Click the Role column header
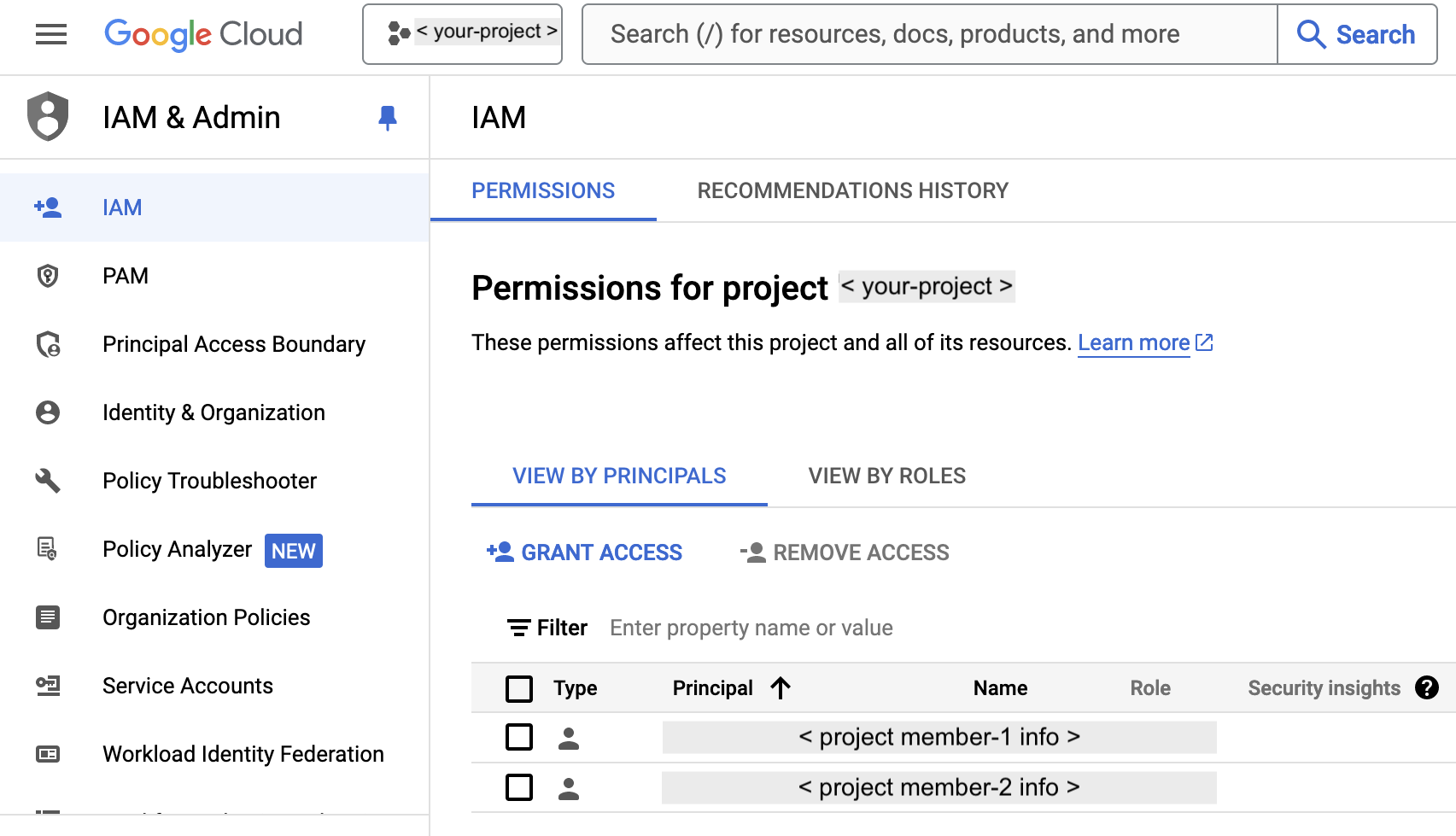This screenshot has height=836, width=1456. [1150, 688]
